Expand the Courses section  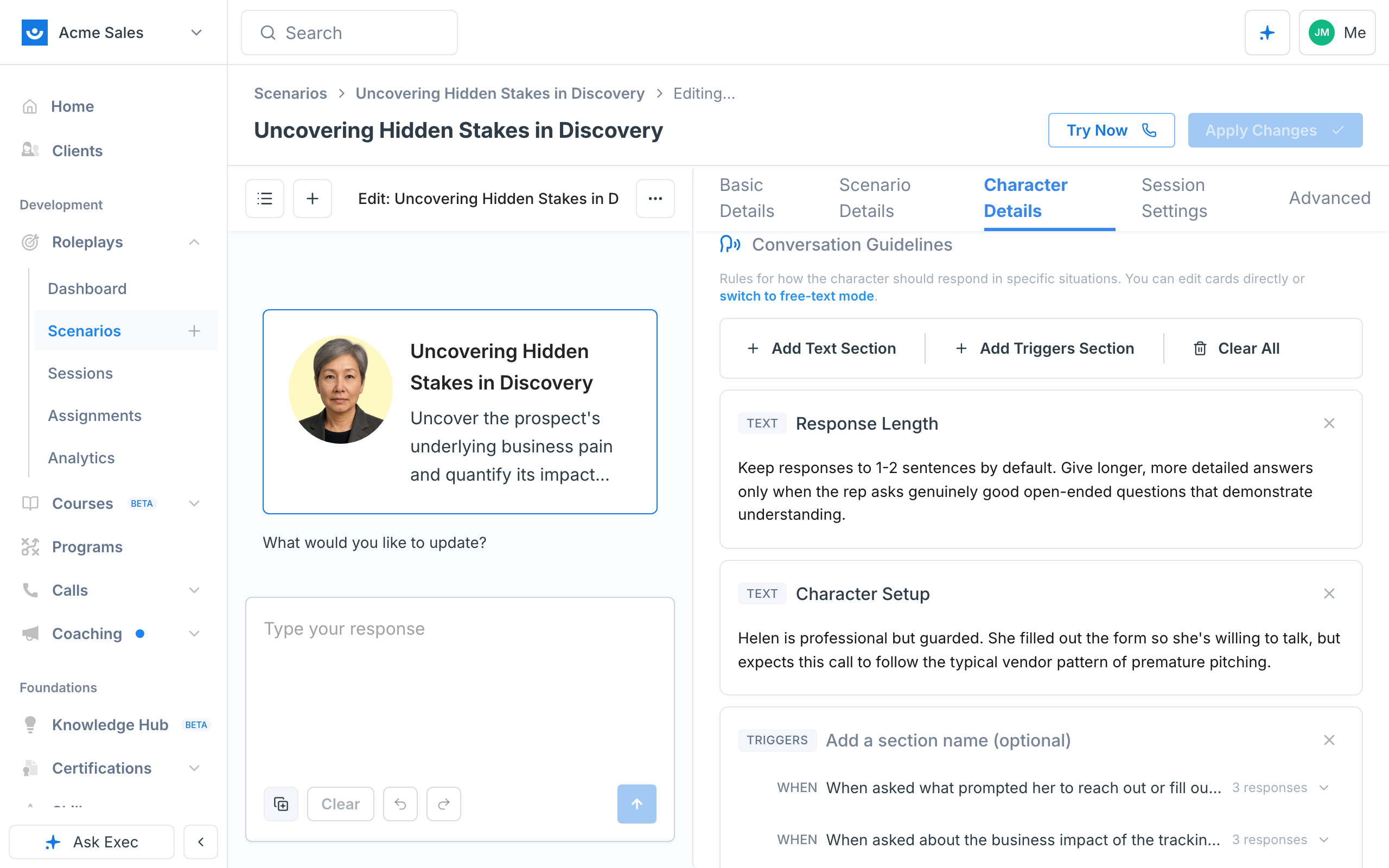pos(194,503)
